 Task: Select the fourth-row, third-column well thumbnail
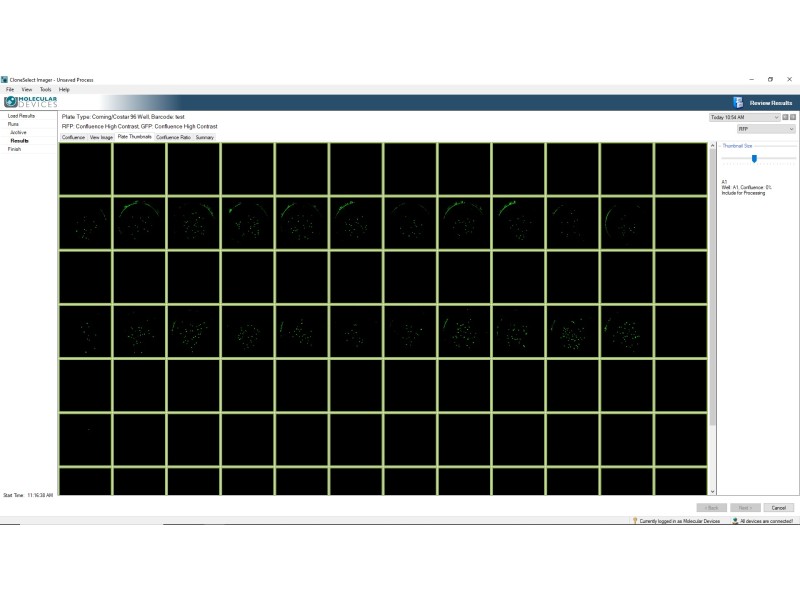coord(193,331)
